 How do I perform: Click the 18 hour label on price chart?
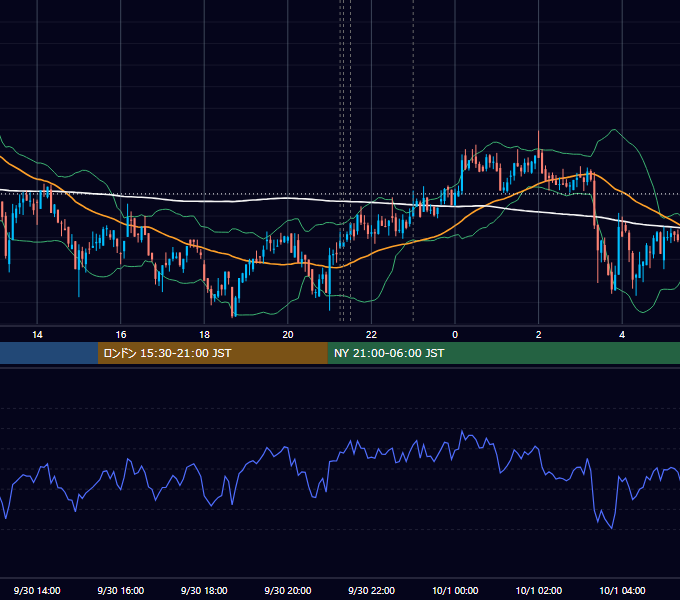pyautogui.click(x=204, y=335)
